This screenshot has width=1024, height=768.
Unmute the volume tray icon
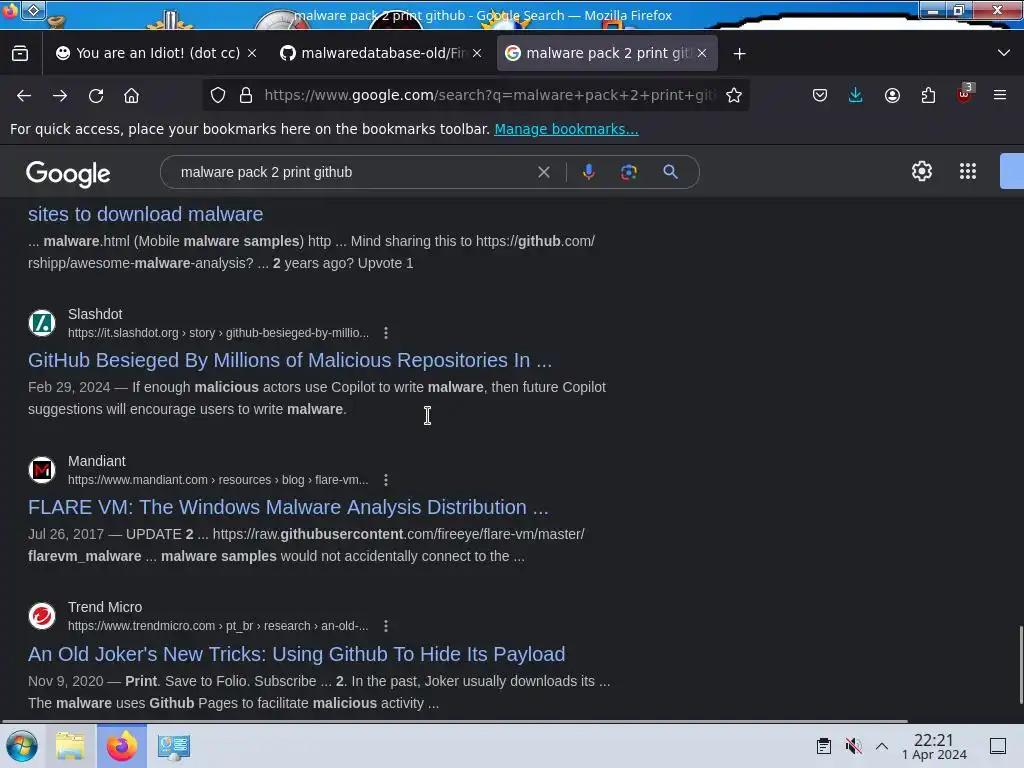853,746
